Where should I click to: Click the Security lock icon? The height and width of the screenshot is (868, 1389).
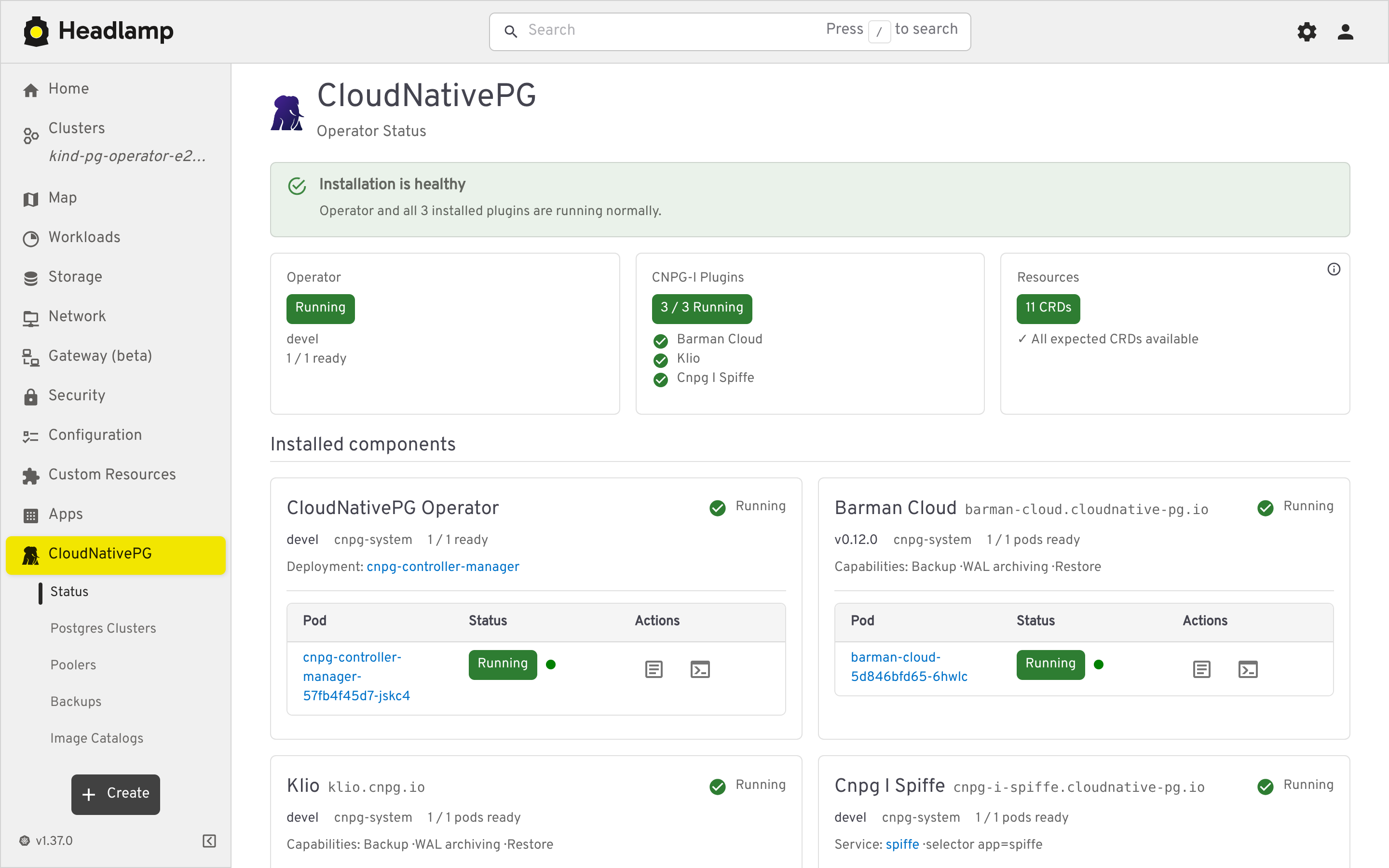[30, 396]
